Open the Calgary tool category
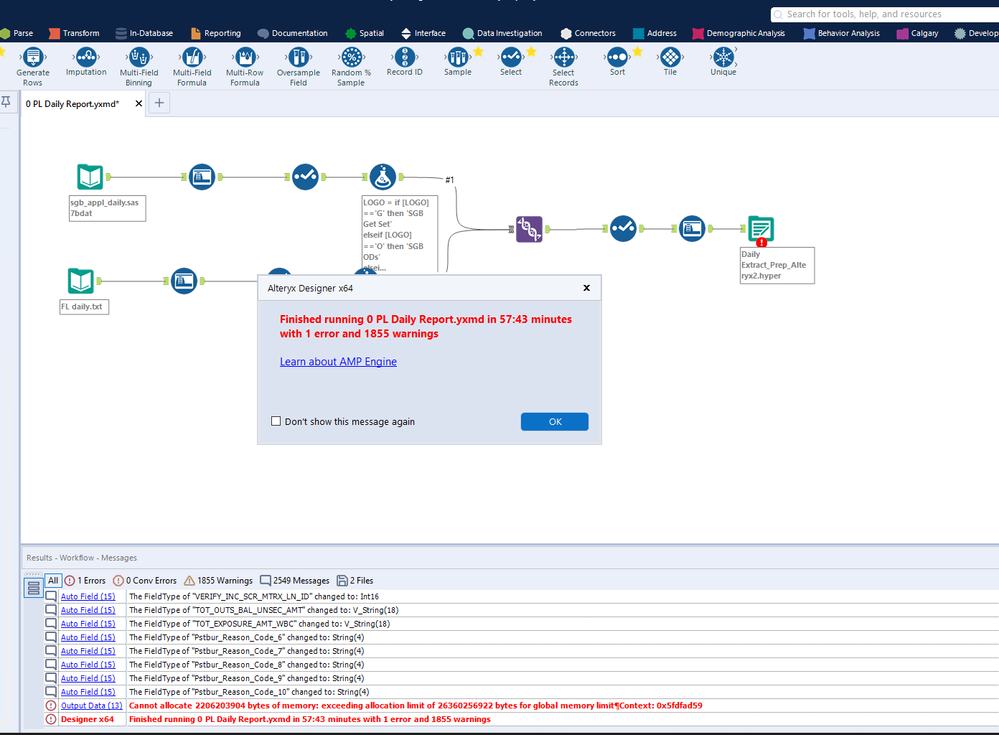Screen dimensions: 999x735 [x=917, y=33]
